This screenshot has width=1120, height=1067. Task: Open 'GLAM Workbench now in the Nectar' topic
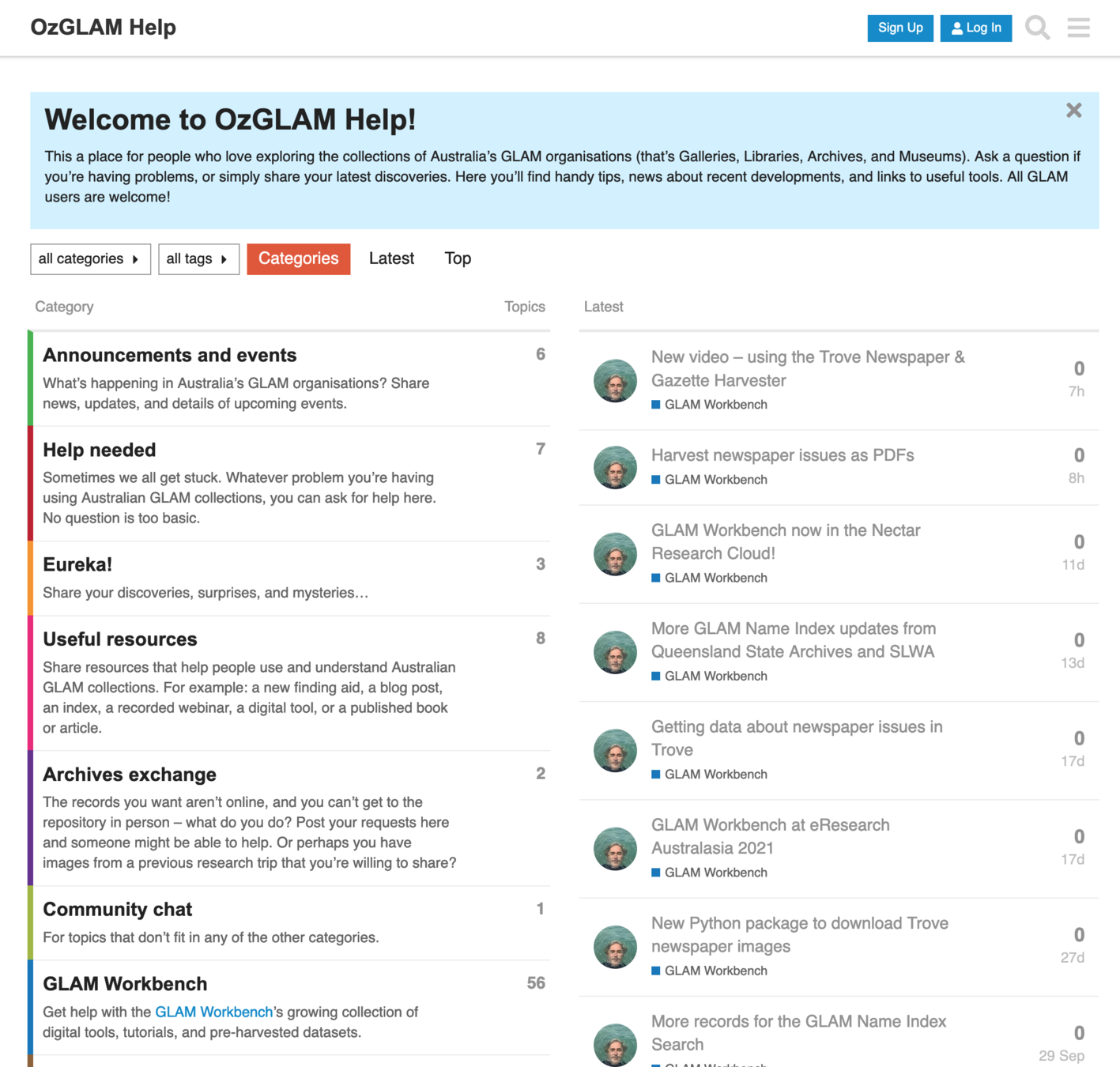click(x=786, y=541)
